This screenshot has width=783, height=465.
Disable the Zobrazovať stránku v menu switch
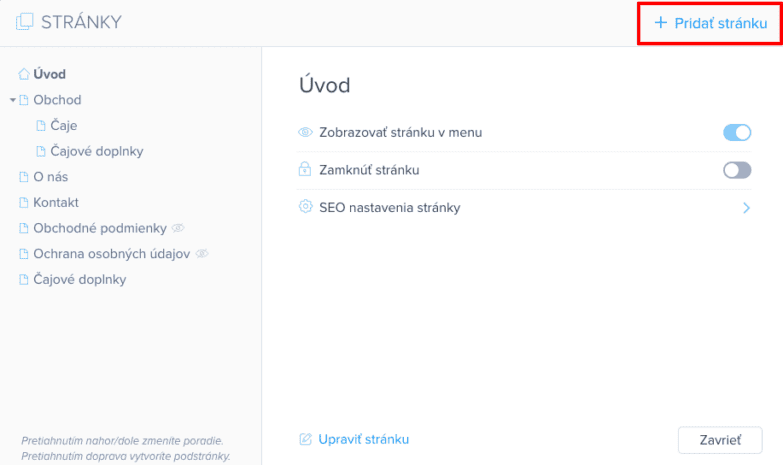pyautogui.click(x=736, y=132)
